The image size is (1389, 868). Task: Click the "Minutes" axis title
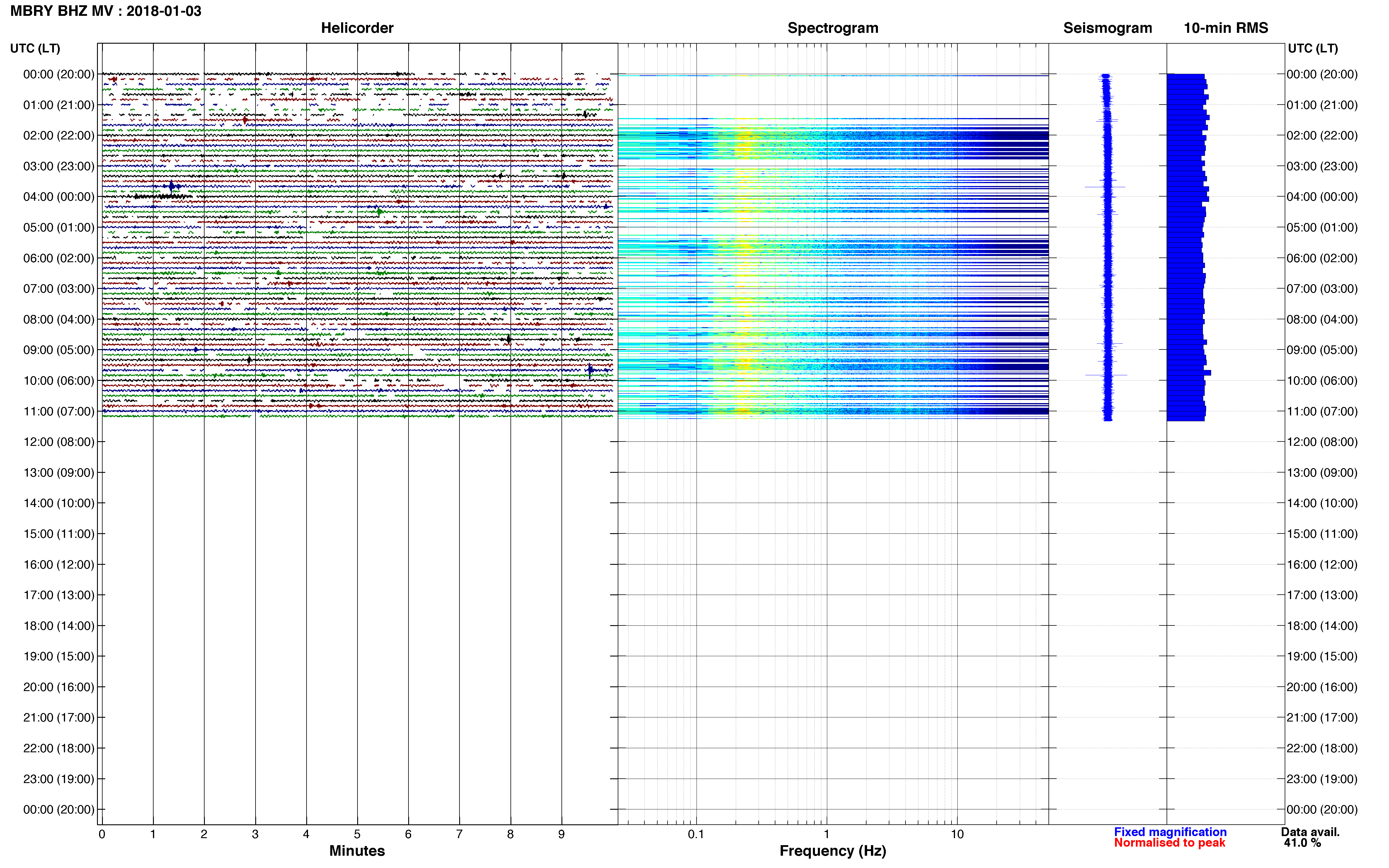(x=357, y=851)
